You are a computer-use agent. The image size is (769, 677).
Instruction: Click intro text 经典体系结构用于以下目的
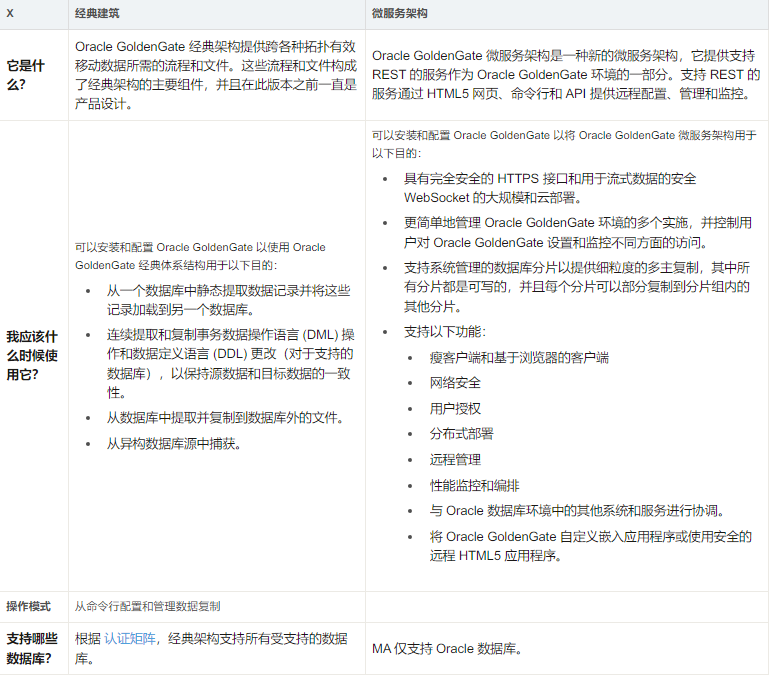[x=200, y=256]
